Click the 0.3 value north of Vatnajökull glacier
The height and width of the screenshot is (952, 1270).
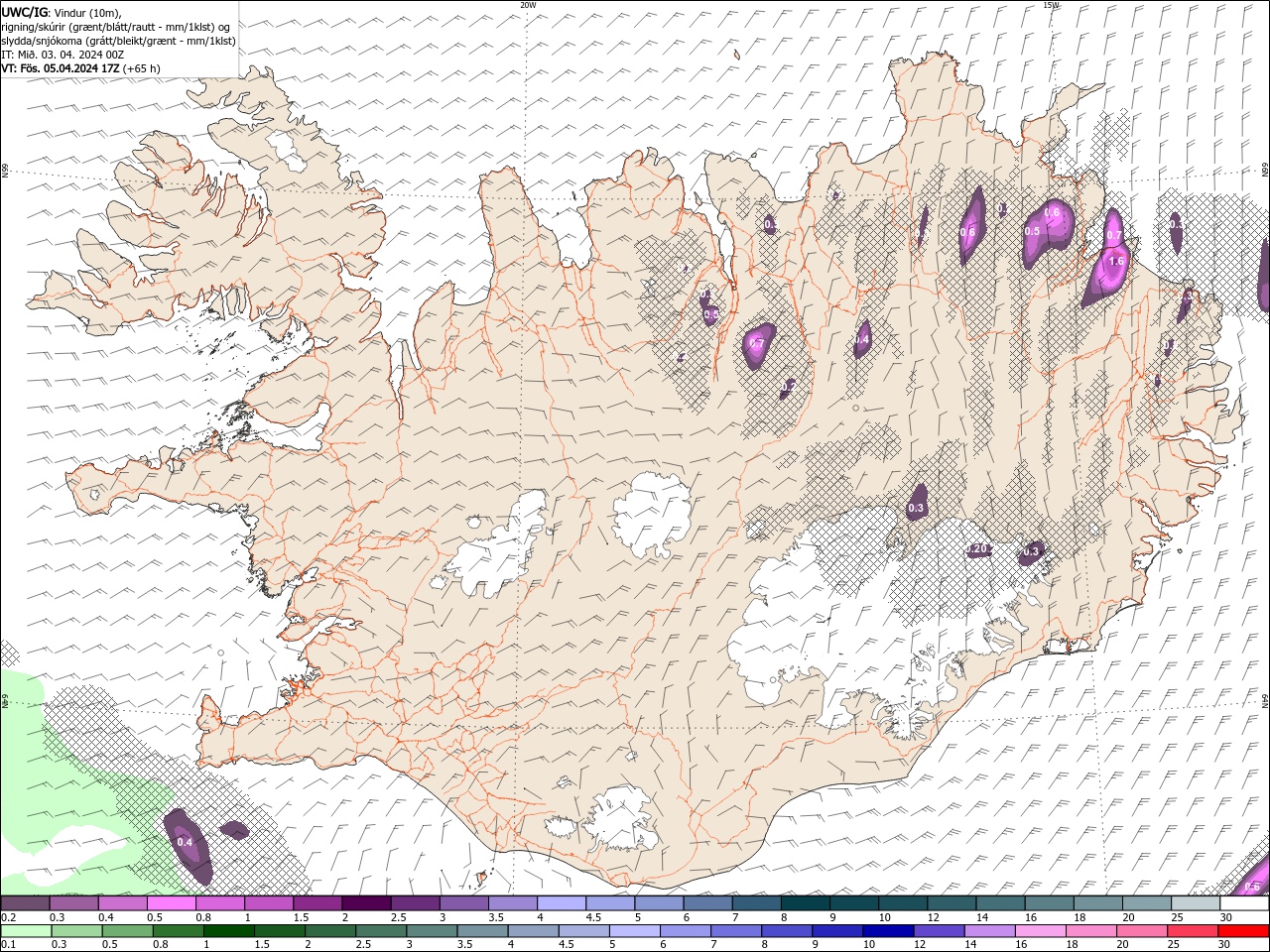(916, 508)
